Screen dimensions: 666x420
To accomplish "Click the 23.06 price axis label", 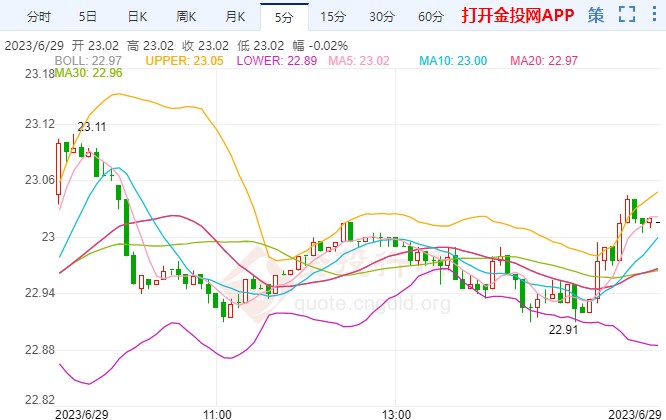I will [x=40, y=180].
